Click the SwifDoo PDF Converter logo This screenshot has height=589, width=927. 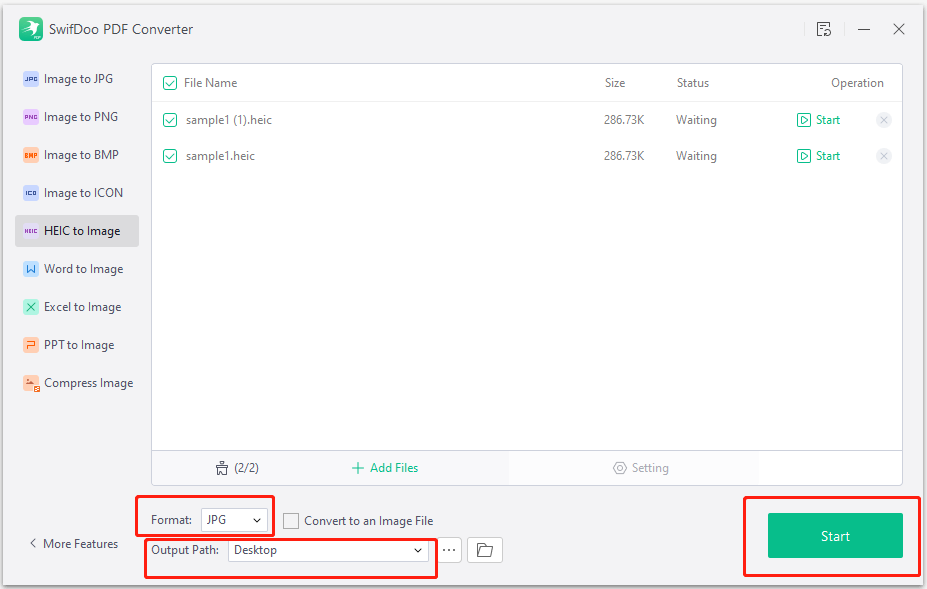click(31, 29)
